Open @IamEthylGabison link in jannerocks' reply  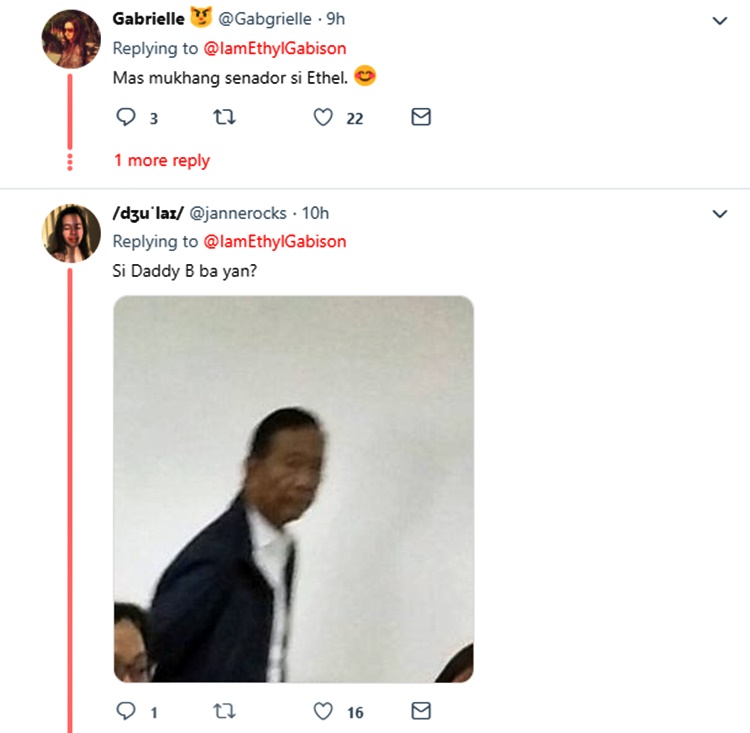[x=275, y=241]
